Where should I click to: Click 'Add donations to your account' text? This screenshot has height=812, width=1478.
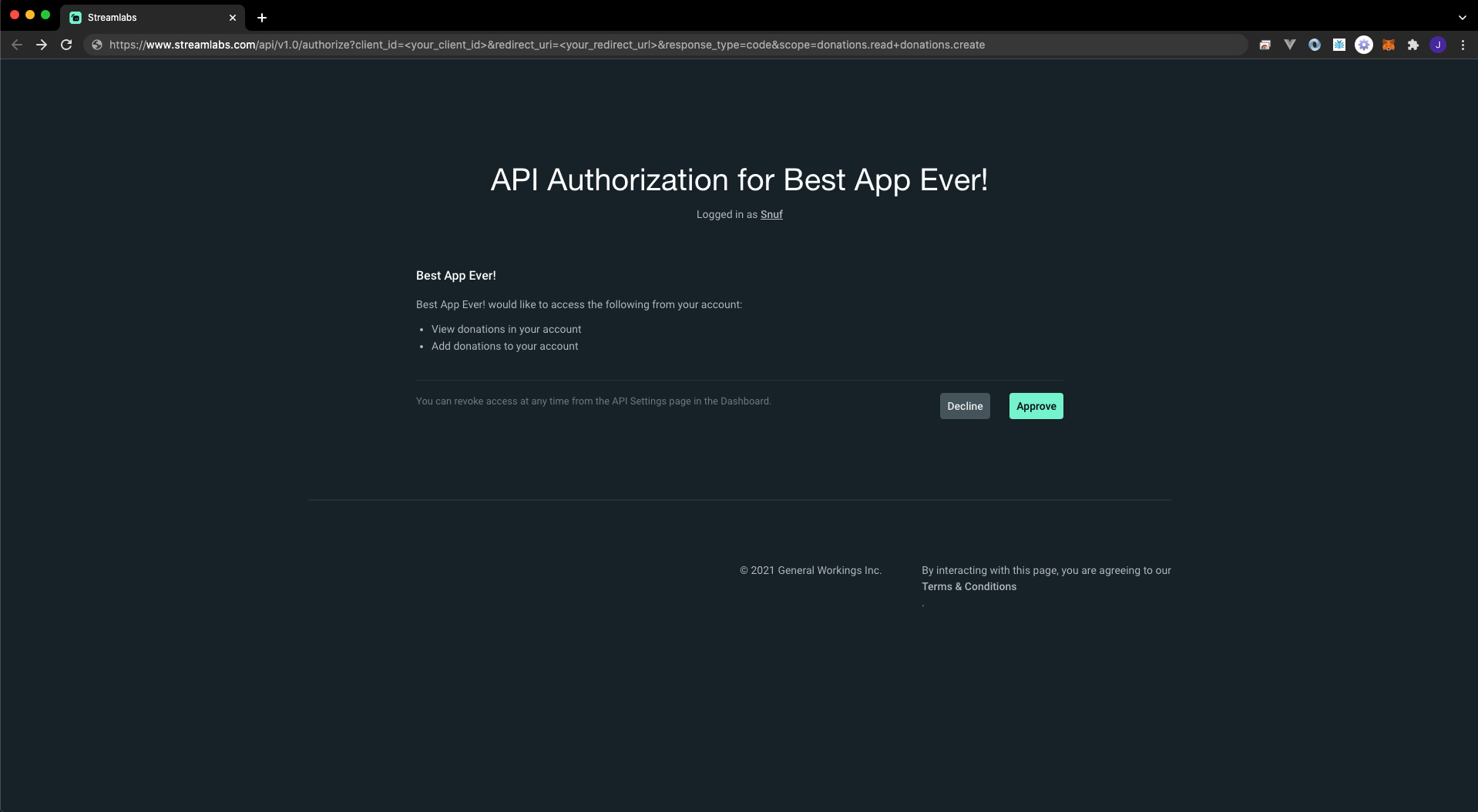click(x=505, y=346)
